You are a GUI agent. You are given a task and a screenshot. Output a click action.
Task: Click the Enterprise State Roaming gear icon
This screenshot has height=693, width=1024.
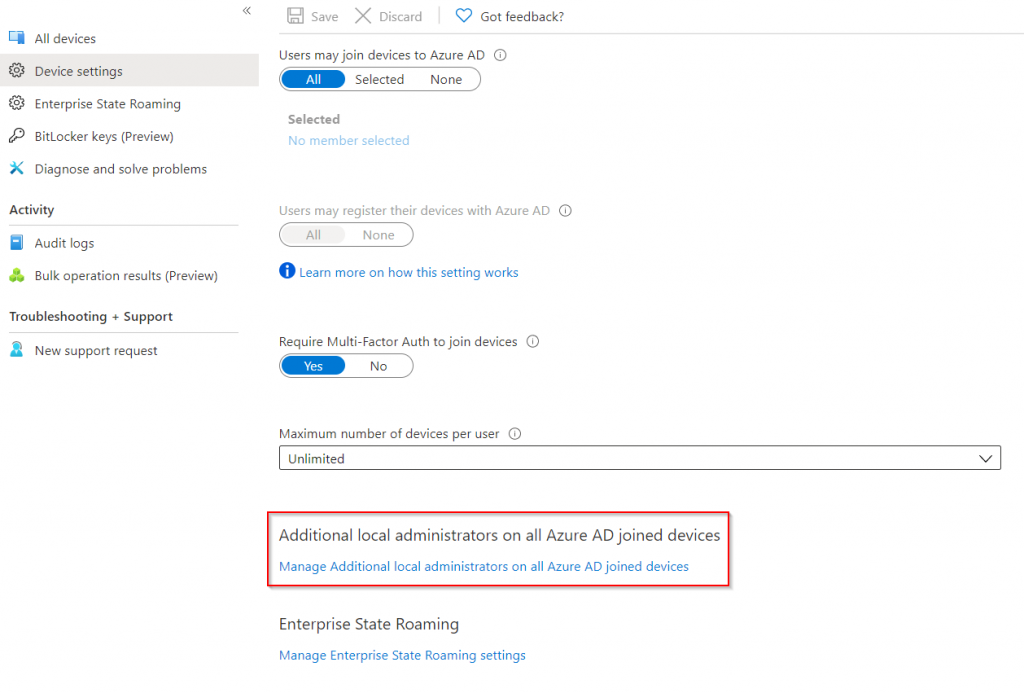[17, 103]
